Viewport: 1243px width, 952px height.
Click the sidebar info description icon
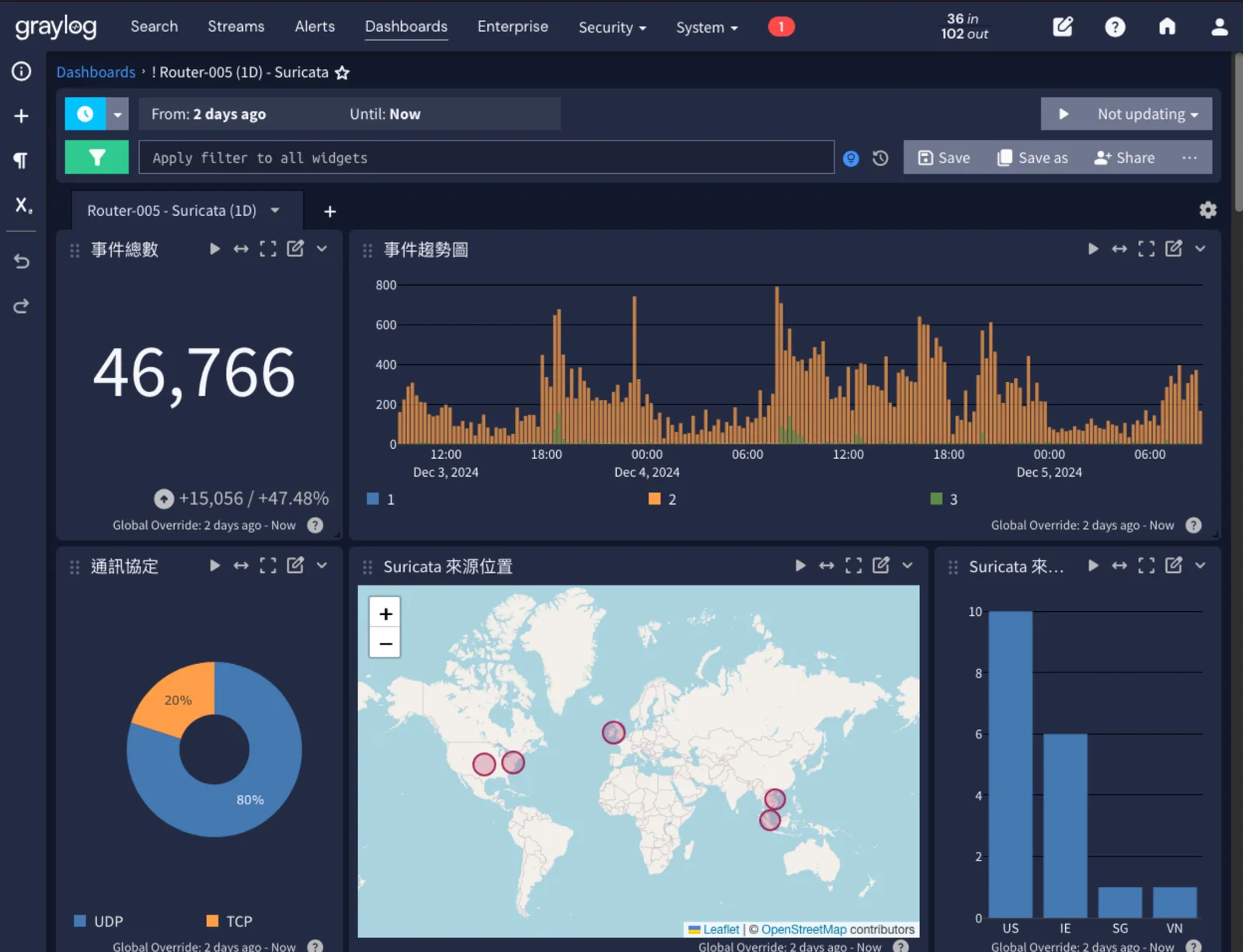click(x=21, y=71)
